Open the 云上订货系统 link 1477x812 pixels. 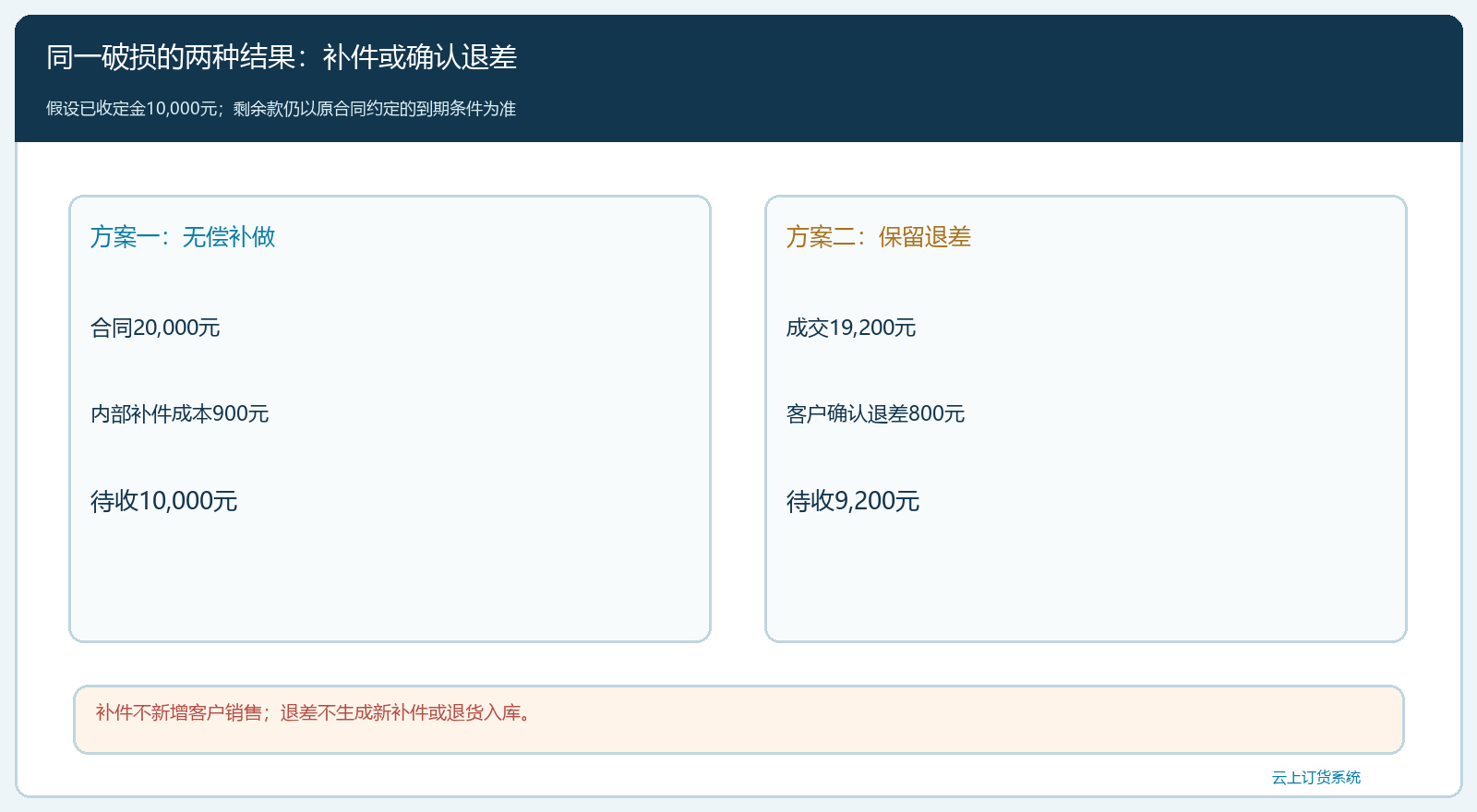[x=1316, y=777]
